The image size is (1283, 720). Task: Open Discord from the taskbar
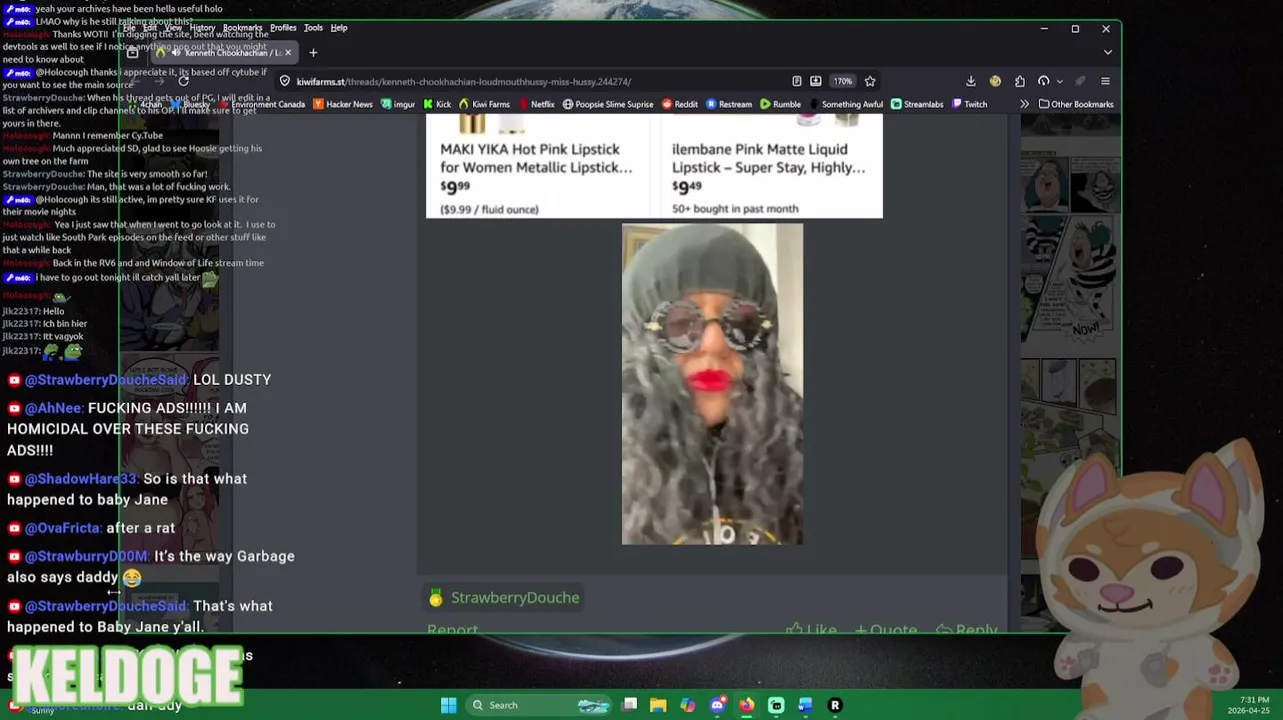point(717,705)
